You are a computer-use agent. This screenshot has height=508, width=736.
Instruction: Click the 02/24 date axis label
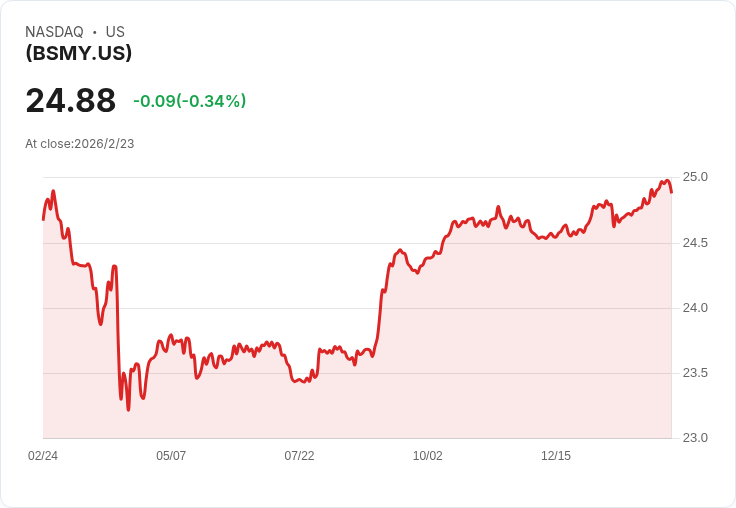tap(43, 456)
